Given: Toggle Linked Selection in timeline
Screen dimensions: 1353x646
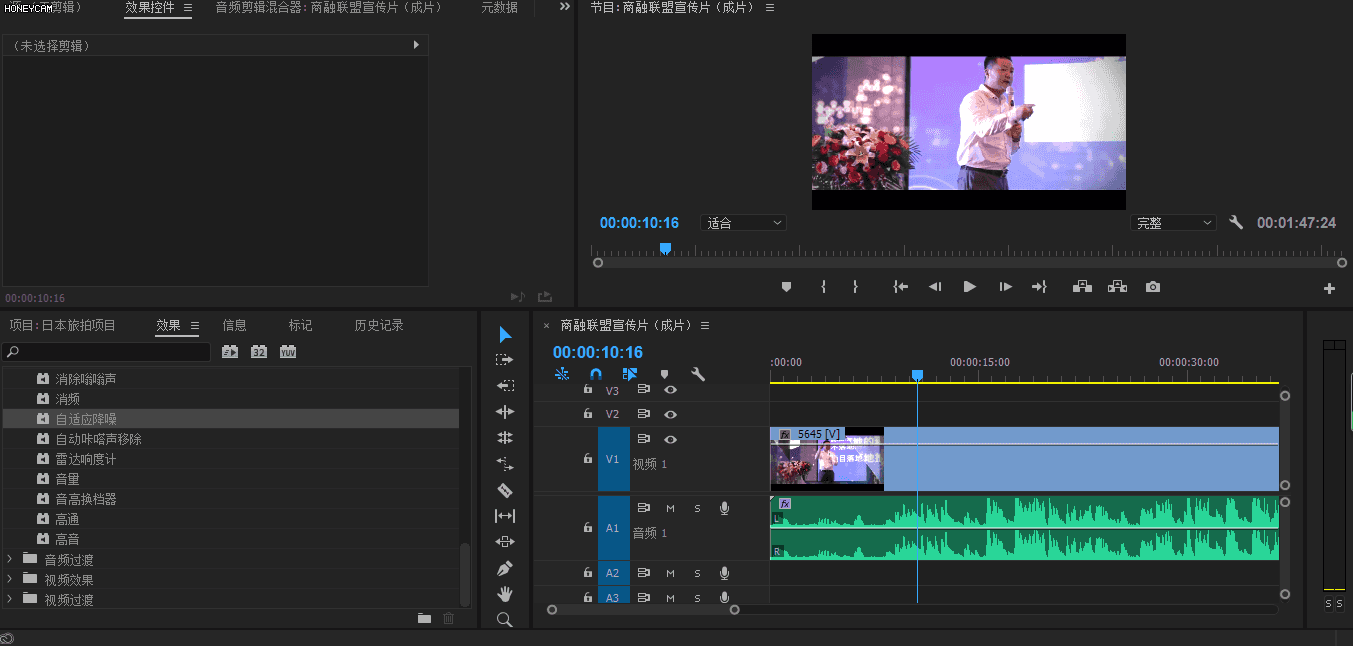Looking at the screenshot, I should (x=630, y=375).
